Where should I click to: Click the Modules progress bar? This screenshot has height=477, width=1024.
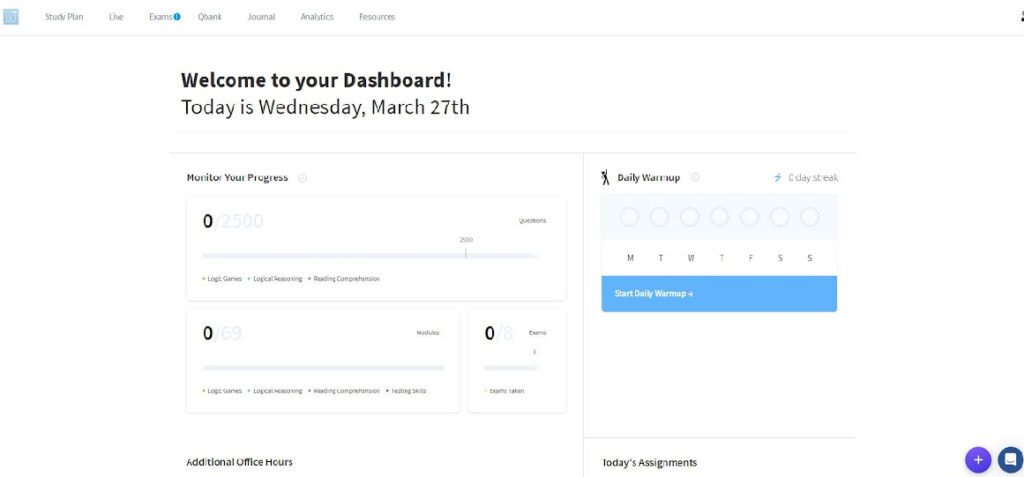pos(323,368)
